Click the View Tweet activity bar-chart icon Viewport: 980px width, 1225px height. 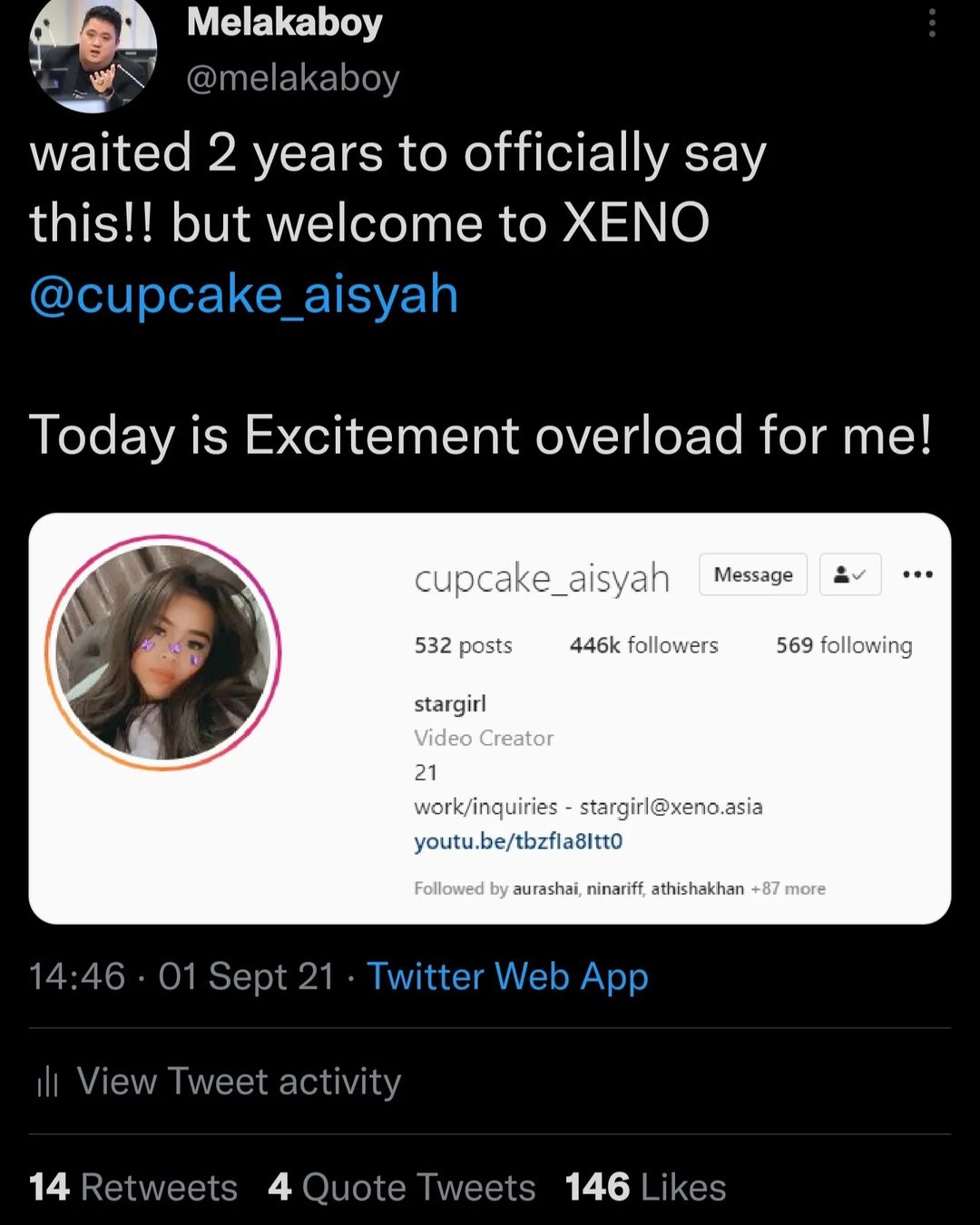47,1082
